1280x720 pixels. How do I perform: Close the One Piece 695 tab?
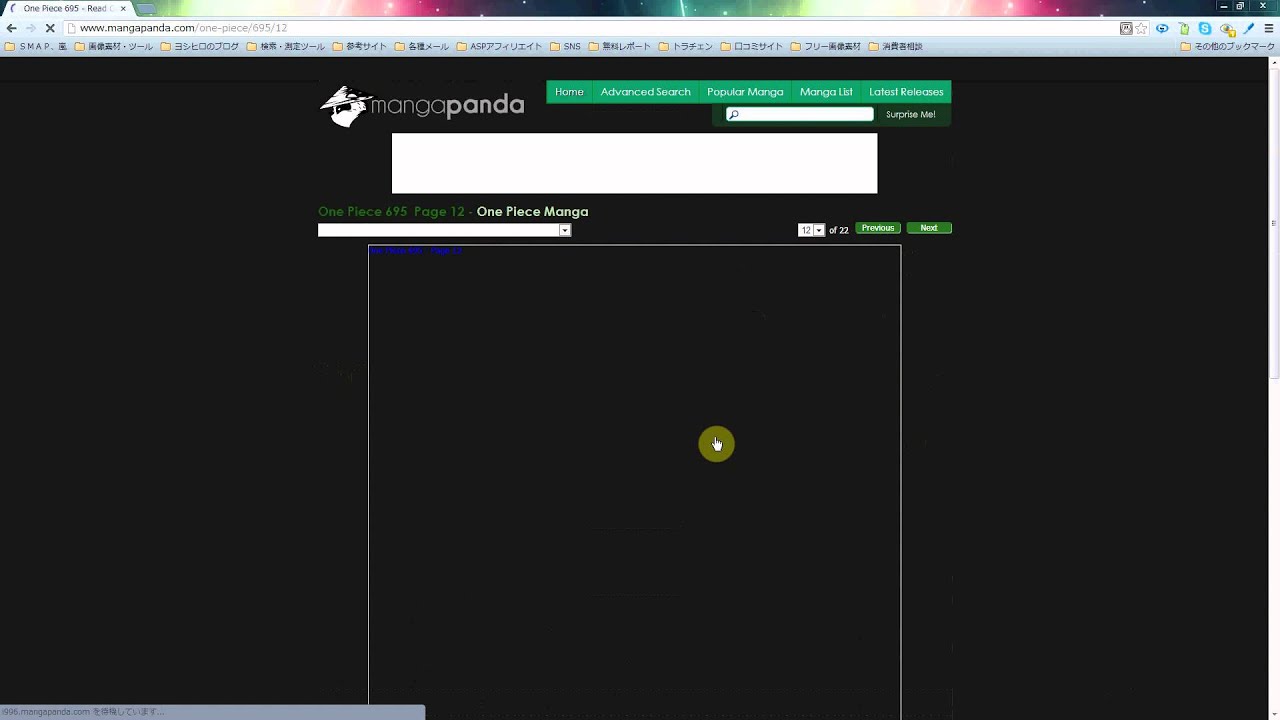(x=123, y=8)
